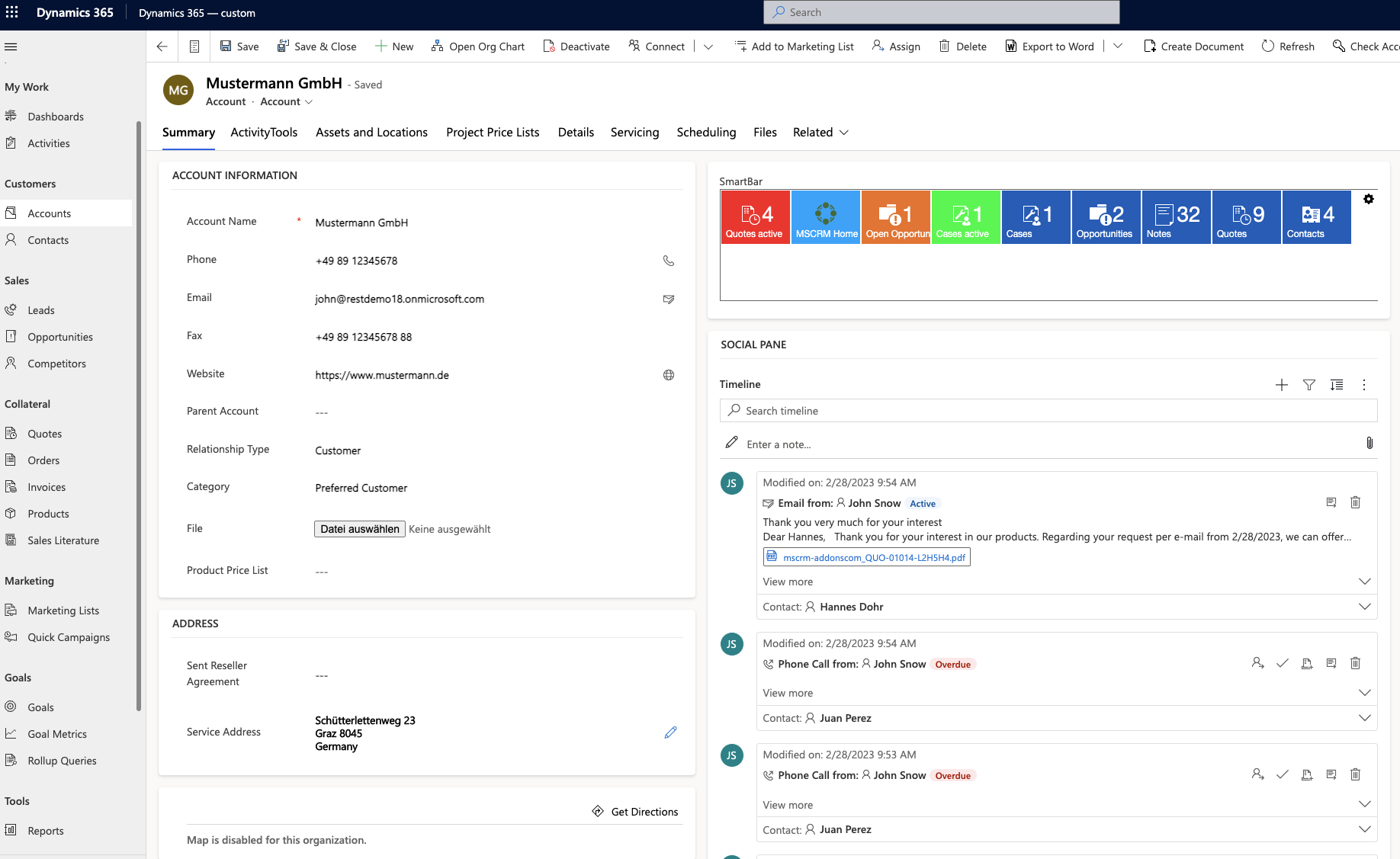The width and height of the screenshot is (1400, 859).
Task: Mark first overdue phone call complete
Action: (x=1282, y=663)
